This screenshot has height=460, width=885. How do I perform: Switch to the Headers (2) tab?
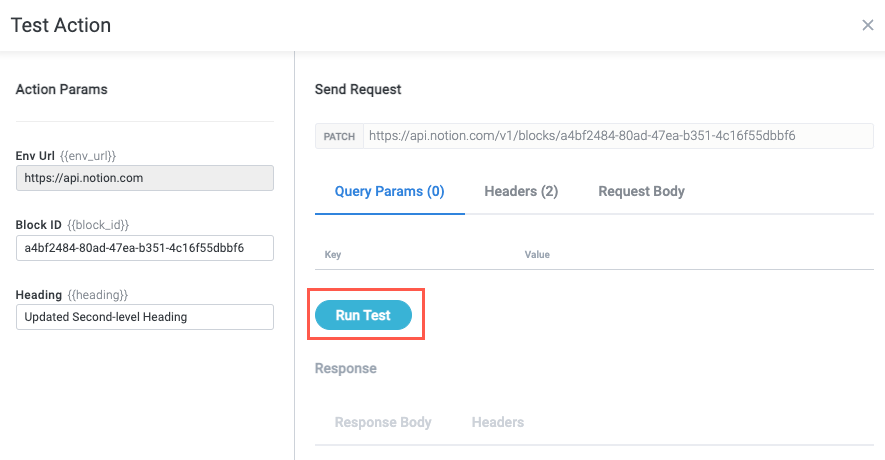(521, 191)
